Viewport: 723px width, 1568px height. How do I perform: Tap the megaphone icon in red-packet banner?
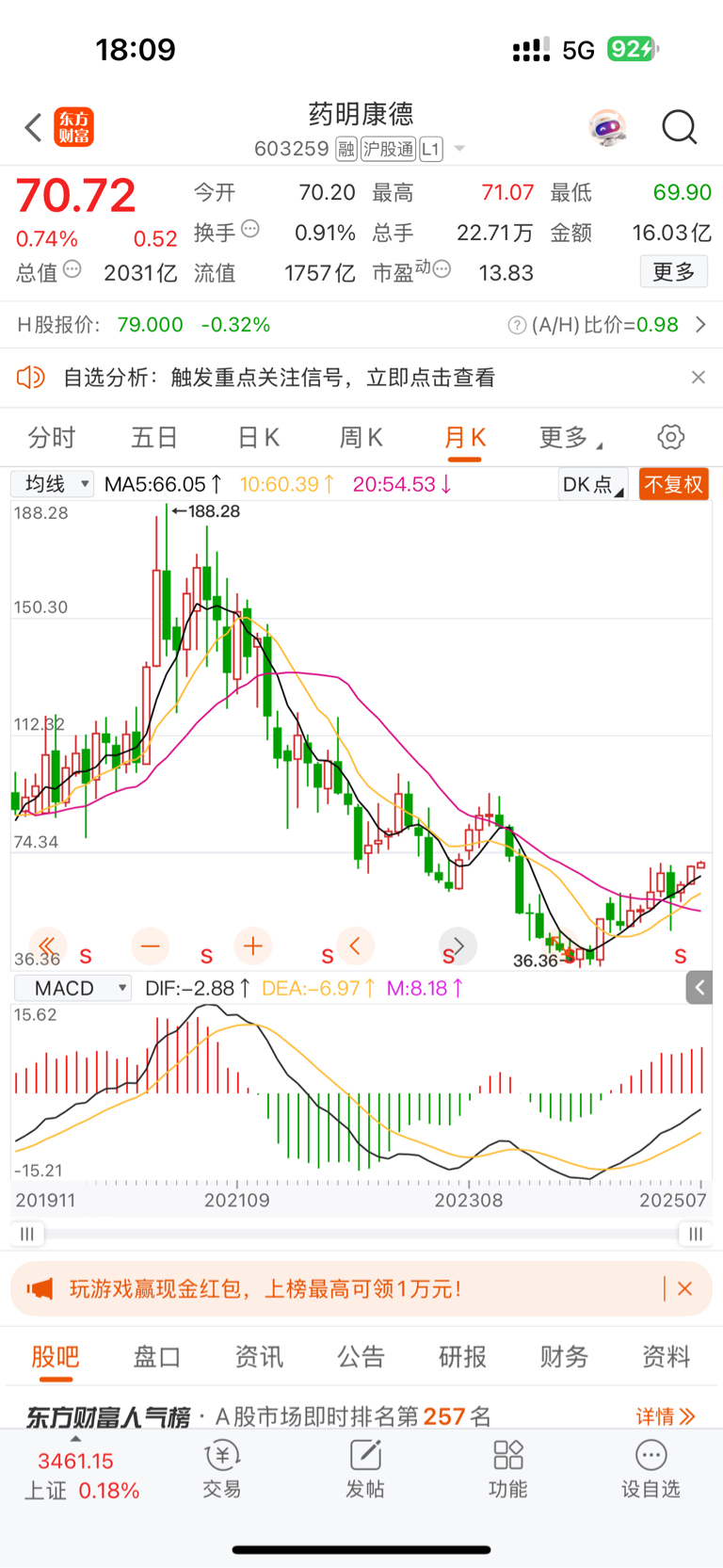pyautogui.click(x=40, y=1289)
